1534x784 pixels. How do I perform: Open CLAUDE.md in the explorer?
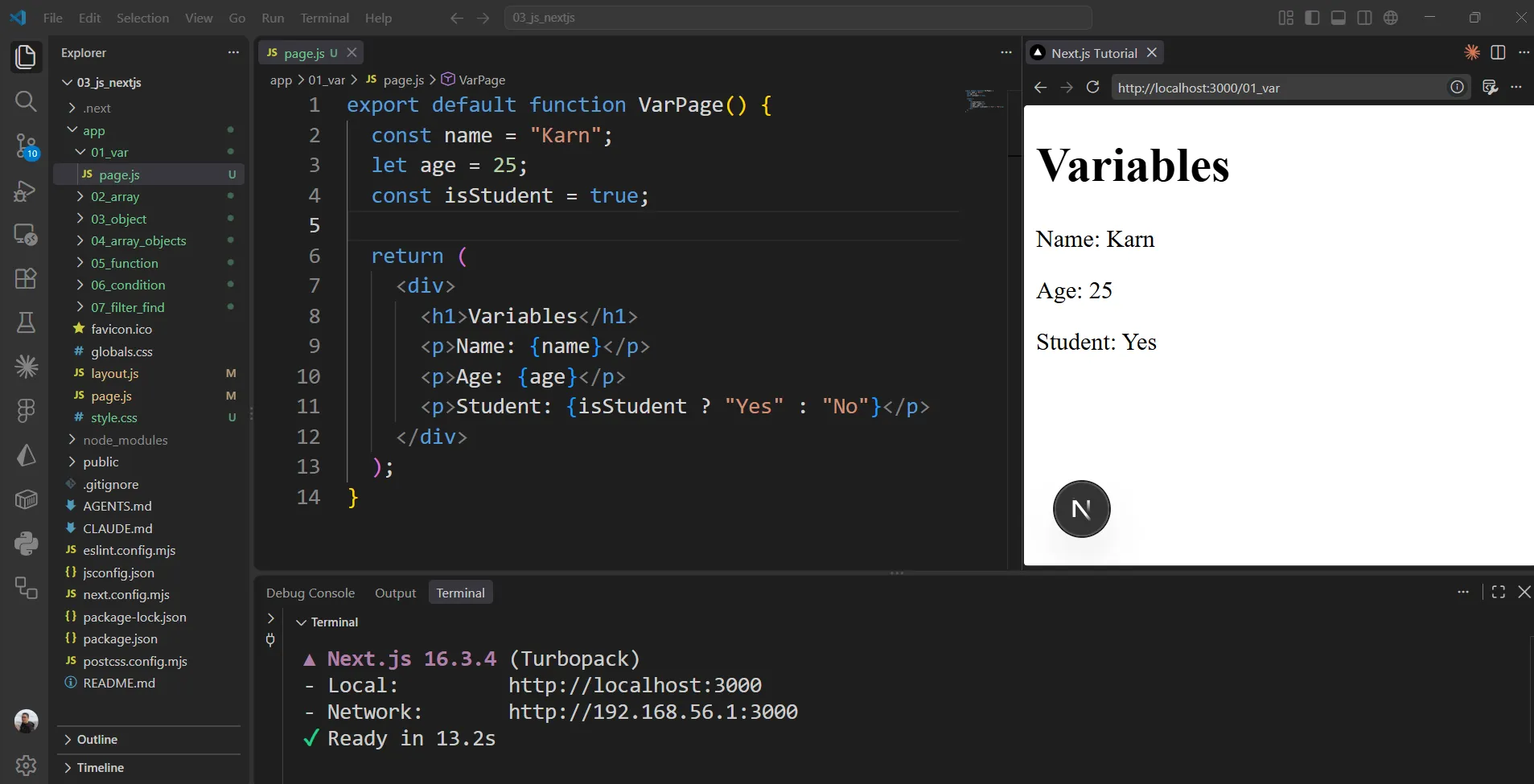click(x=117, y=528)
